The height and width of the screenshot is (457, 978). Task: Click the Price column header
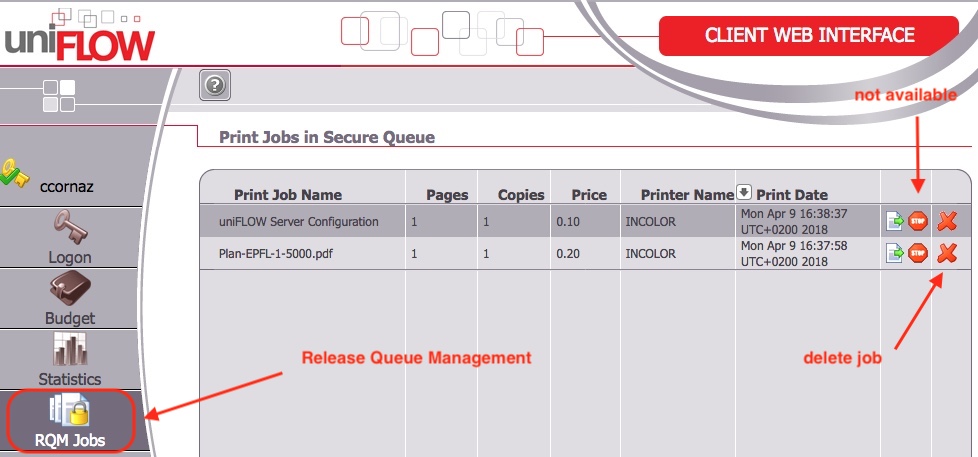tap(589, 195)
